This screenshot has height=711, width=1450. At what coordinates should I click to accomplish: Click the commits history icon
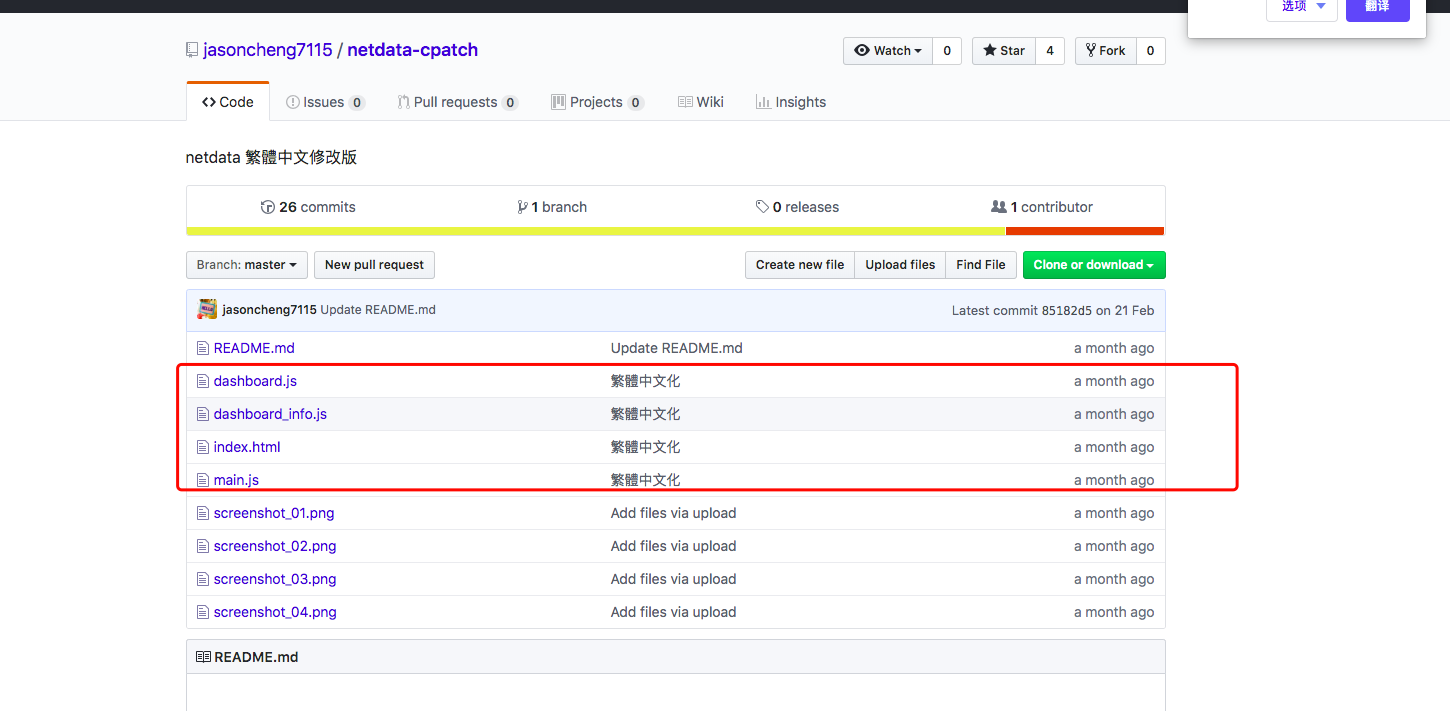[267, 207]
